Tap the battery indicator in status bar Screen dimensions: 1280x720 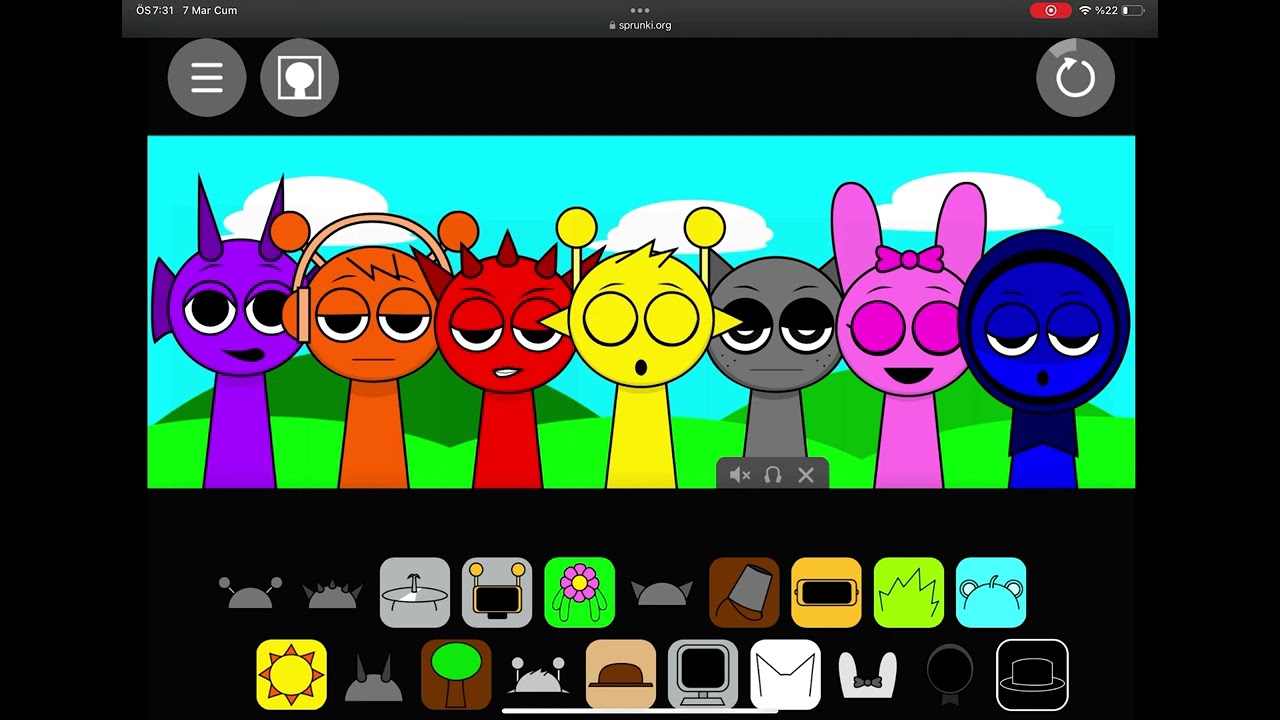pos(1133,10)
